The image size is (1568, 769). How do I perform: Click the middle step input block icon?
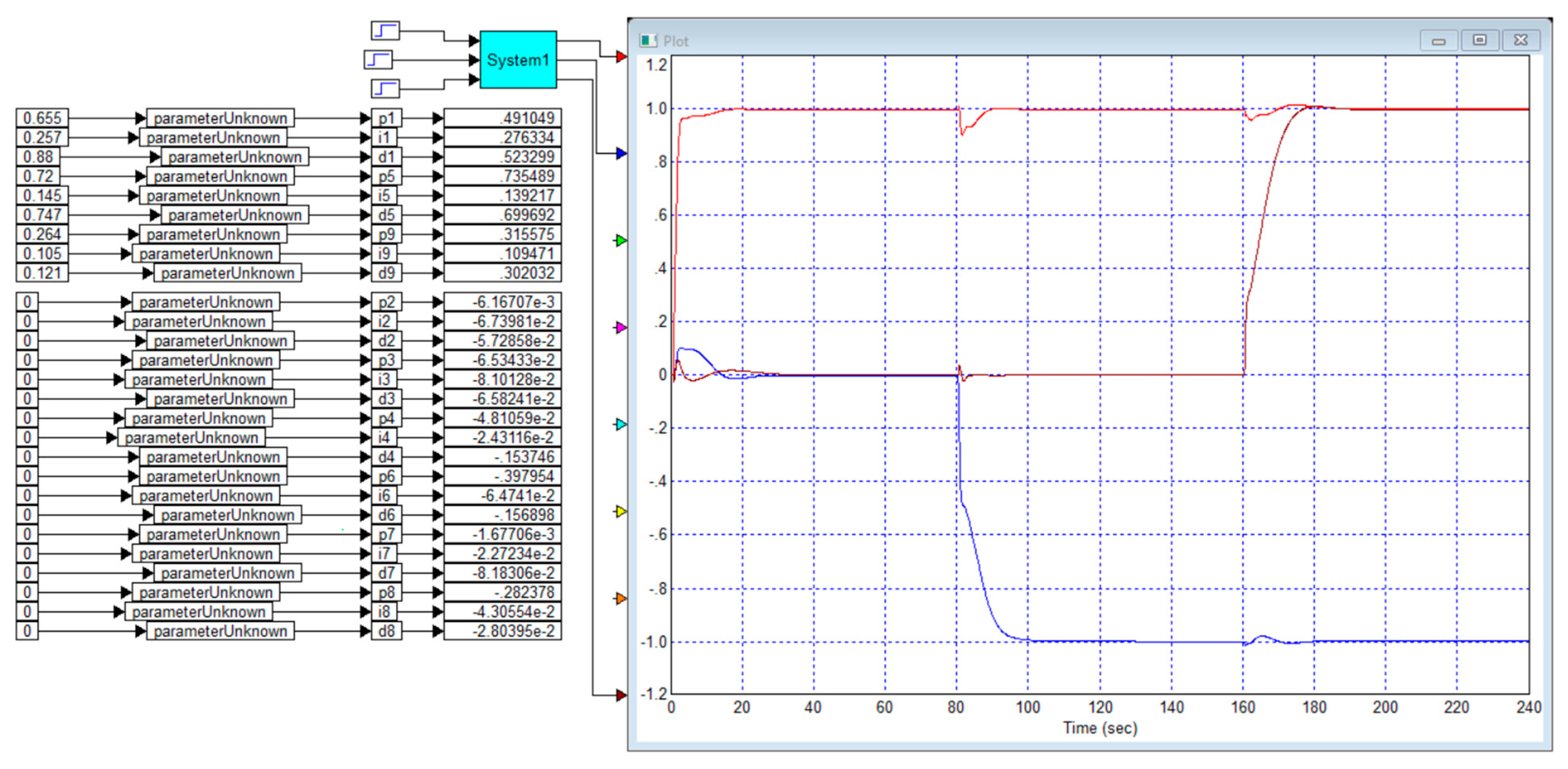[378, 60]
